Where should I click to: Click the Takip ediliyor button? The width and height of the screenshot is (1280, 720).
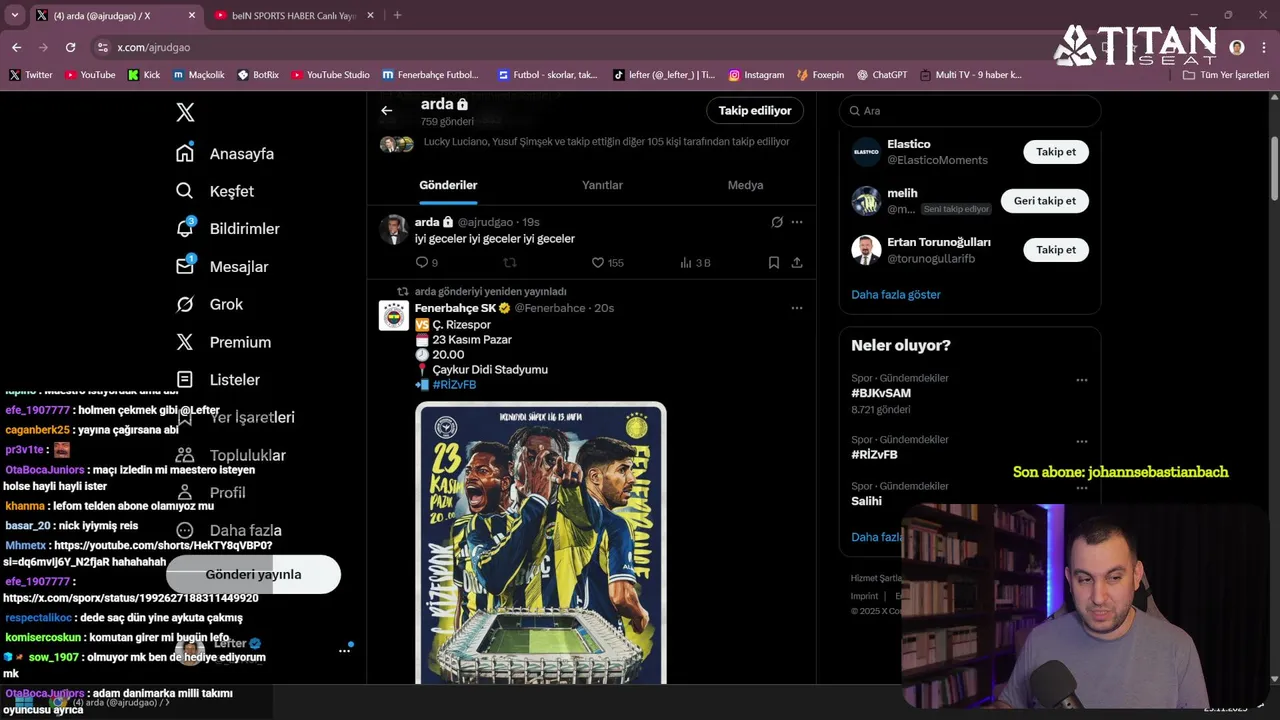755,110
